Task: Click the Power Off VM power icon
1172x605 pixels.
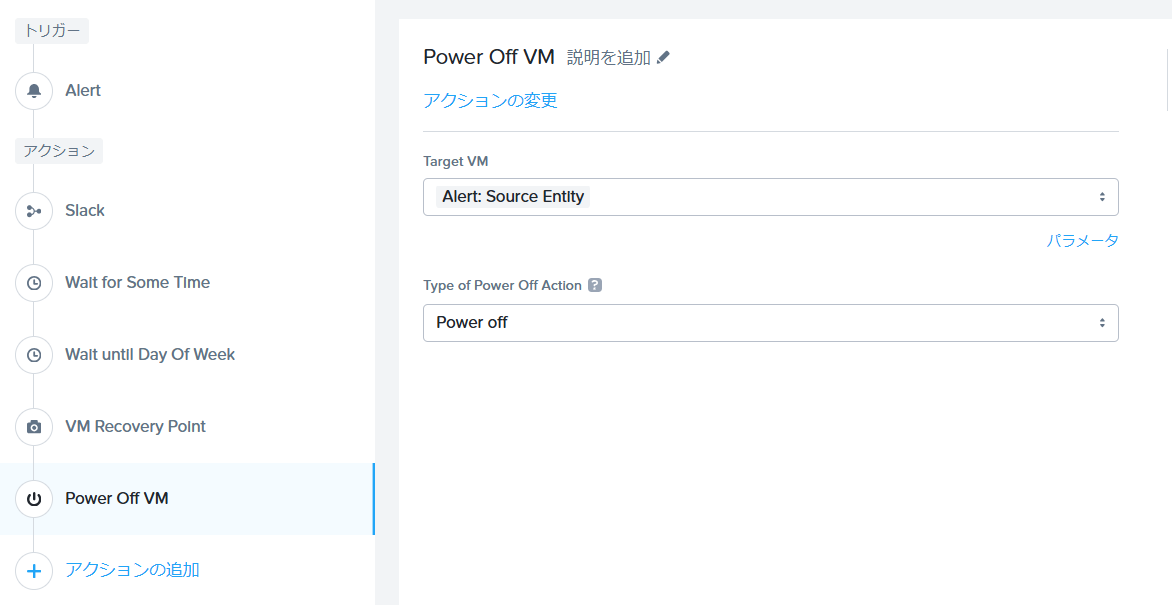Action: 34,499
